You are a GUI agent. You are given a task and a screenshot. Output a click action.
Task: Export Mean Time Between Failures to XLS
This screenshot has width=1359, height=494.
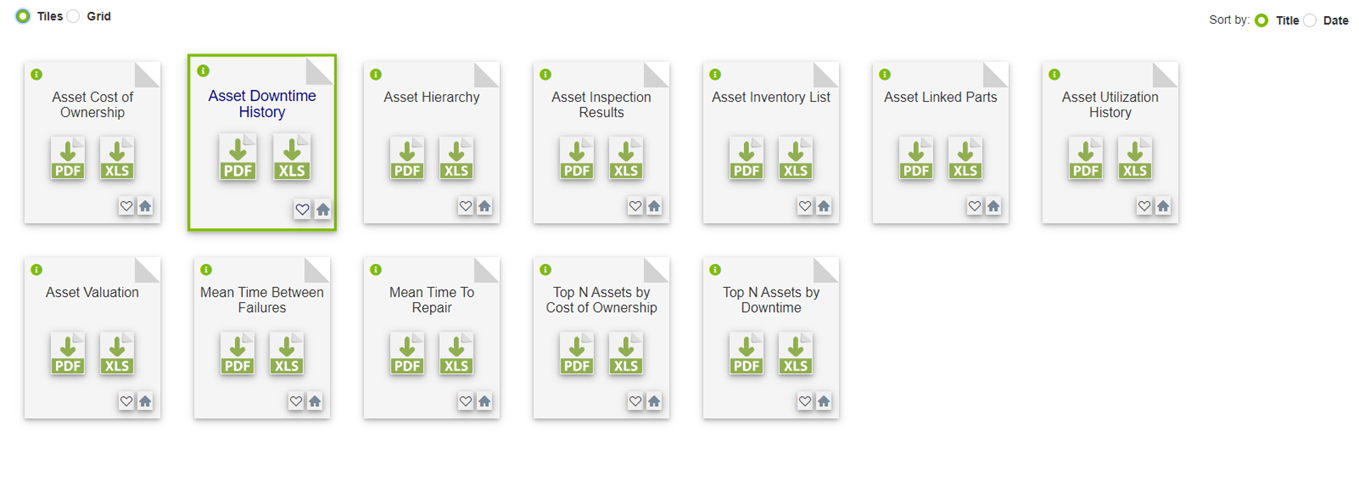click(287, 354)
